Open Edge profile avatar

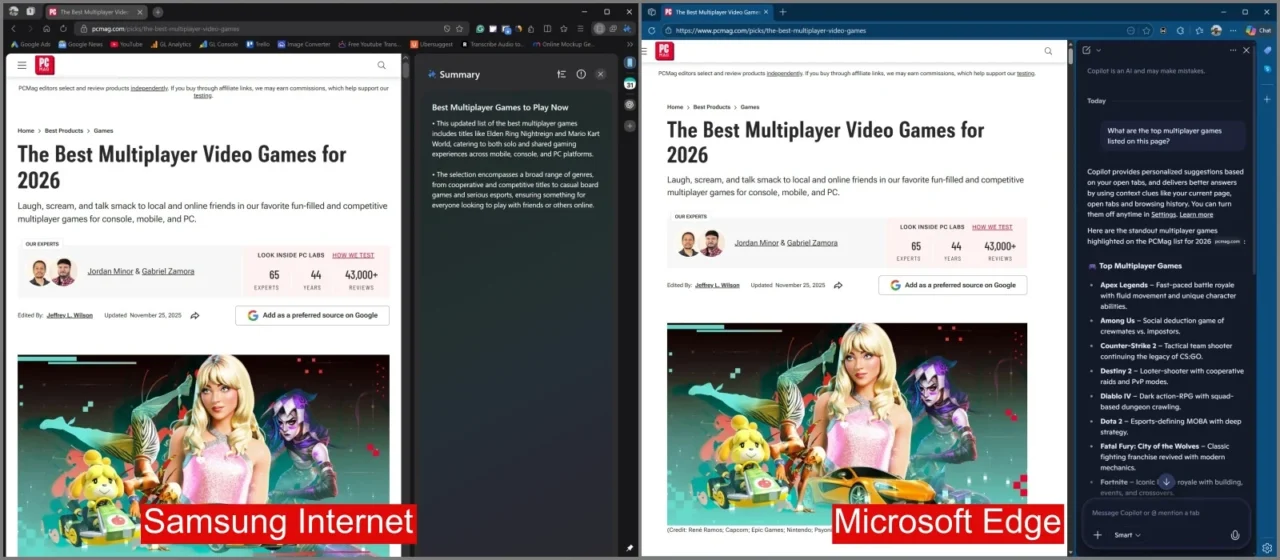[1216, 30]
